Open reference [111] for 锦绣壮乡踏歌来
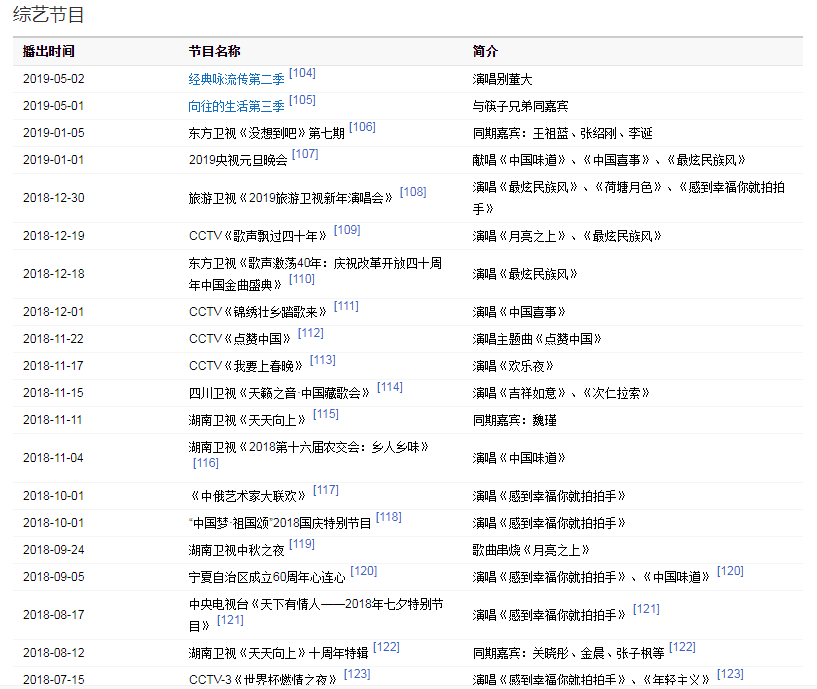Image resolution: width=817 pixels, height=689 pixels. [x=346, y=307]
